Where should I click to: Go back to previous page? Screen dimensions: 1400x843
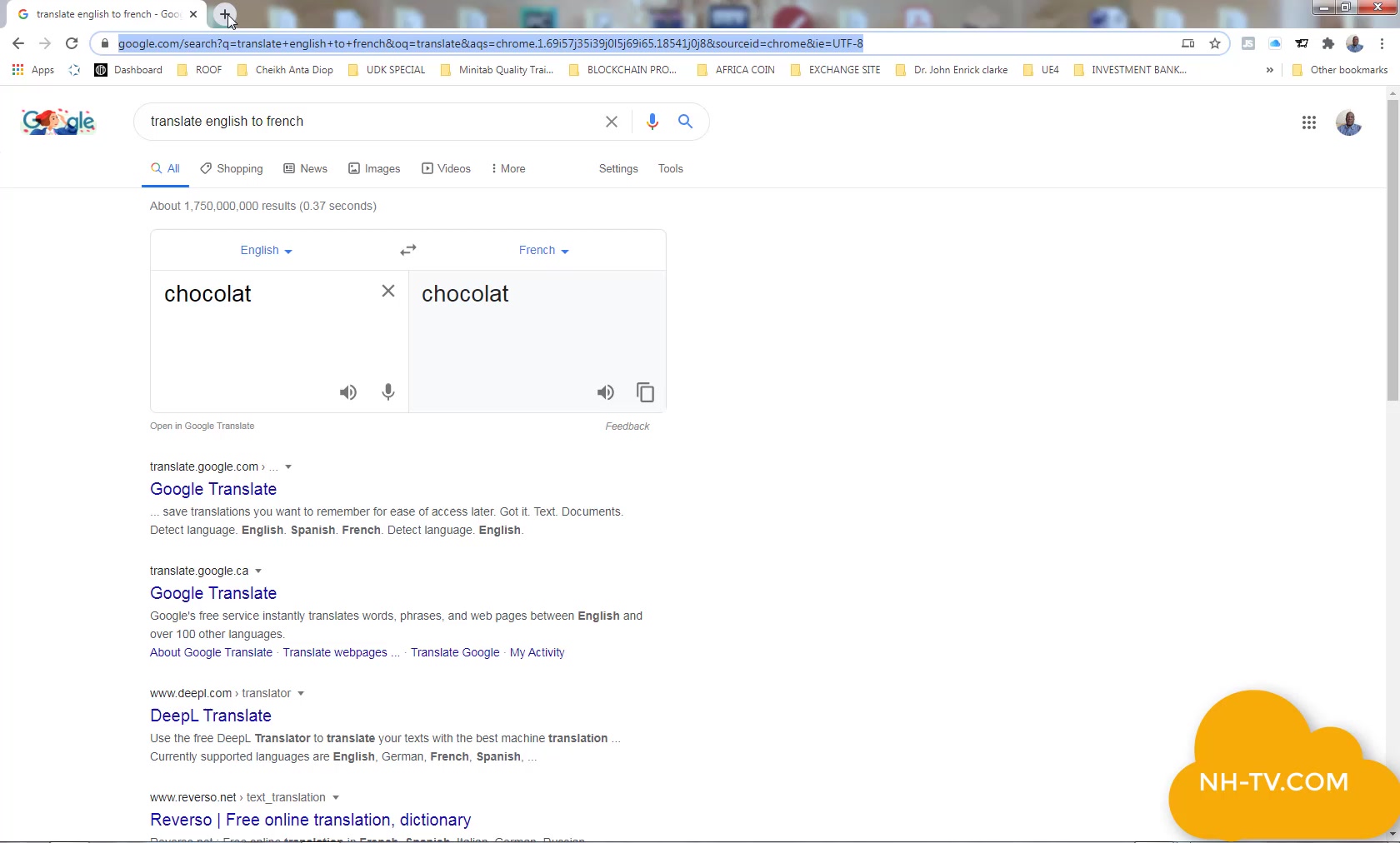pyautogui.click(x=18, y=43)
